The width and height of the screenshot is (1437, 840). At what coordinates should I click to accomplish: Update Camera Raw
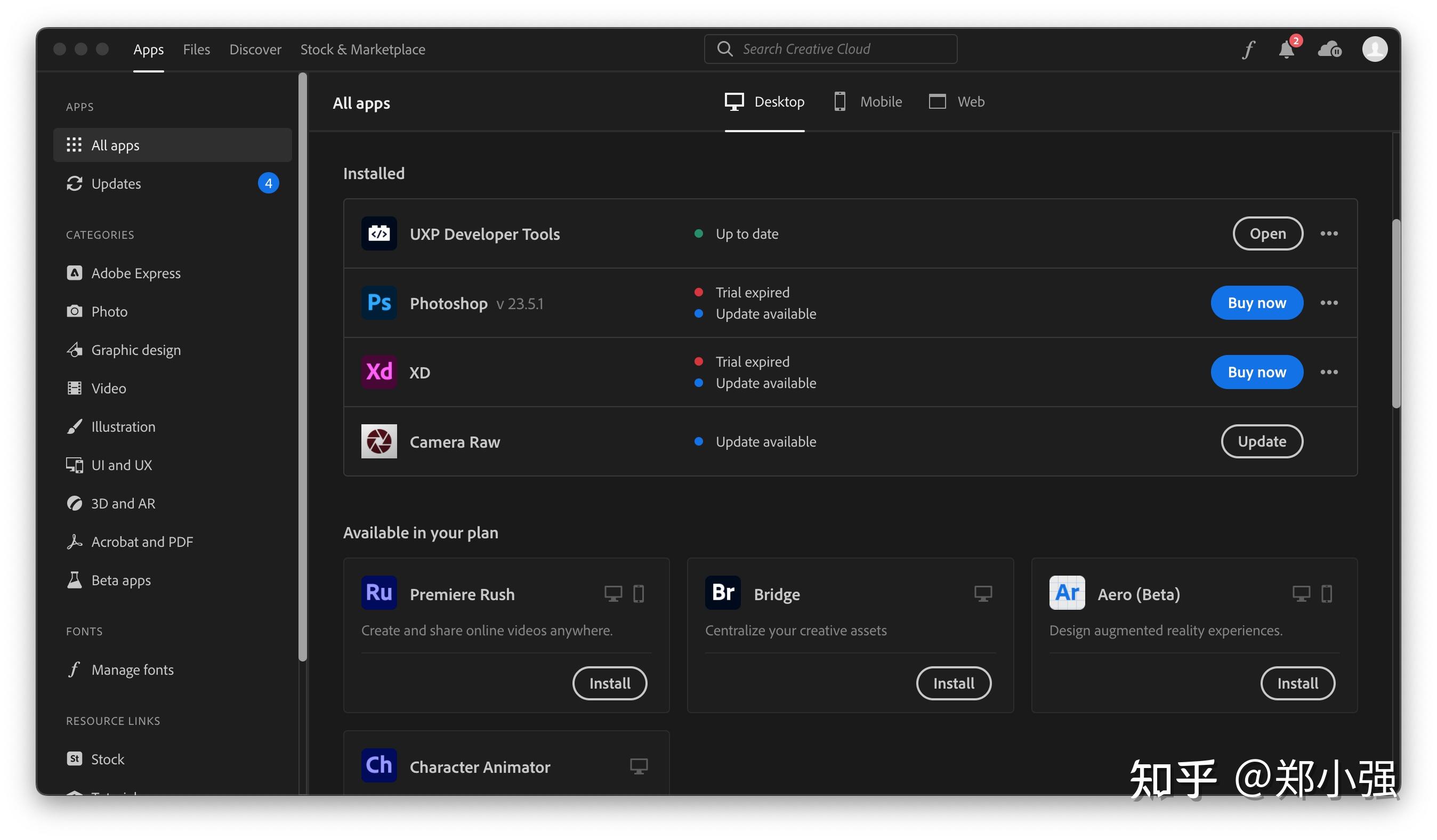[1261, 441]
